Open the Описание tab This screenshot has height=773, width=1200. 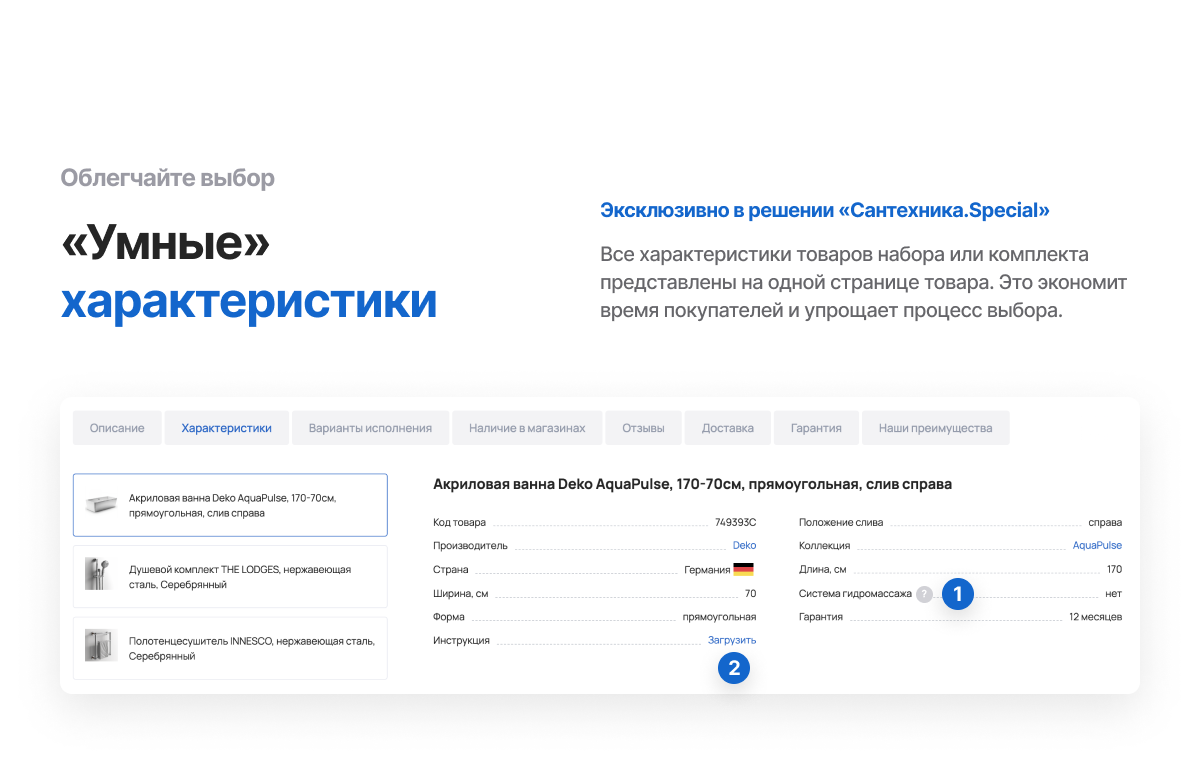[116, 427]
